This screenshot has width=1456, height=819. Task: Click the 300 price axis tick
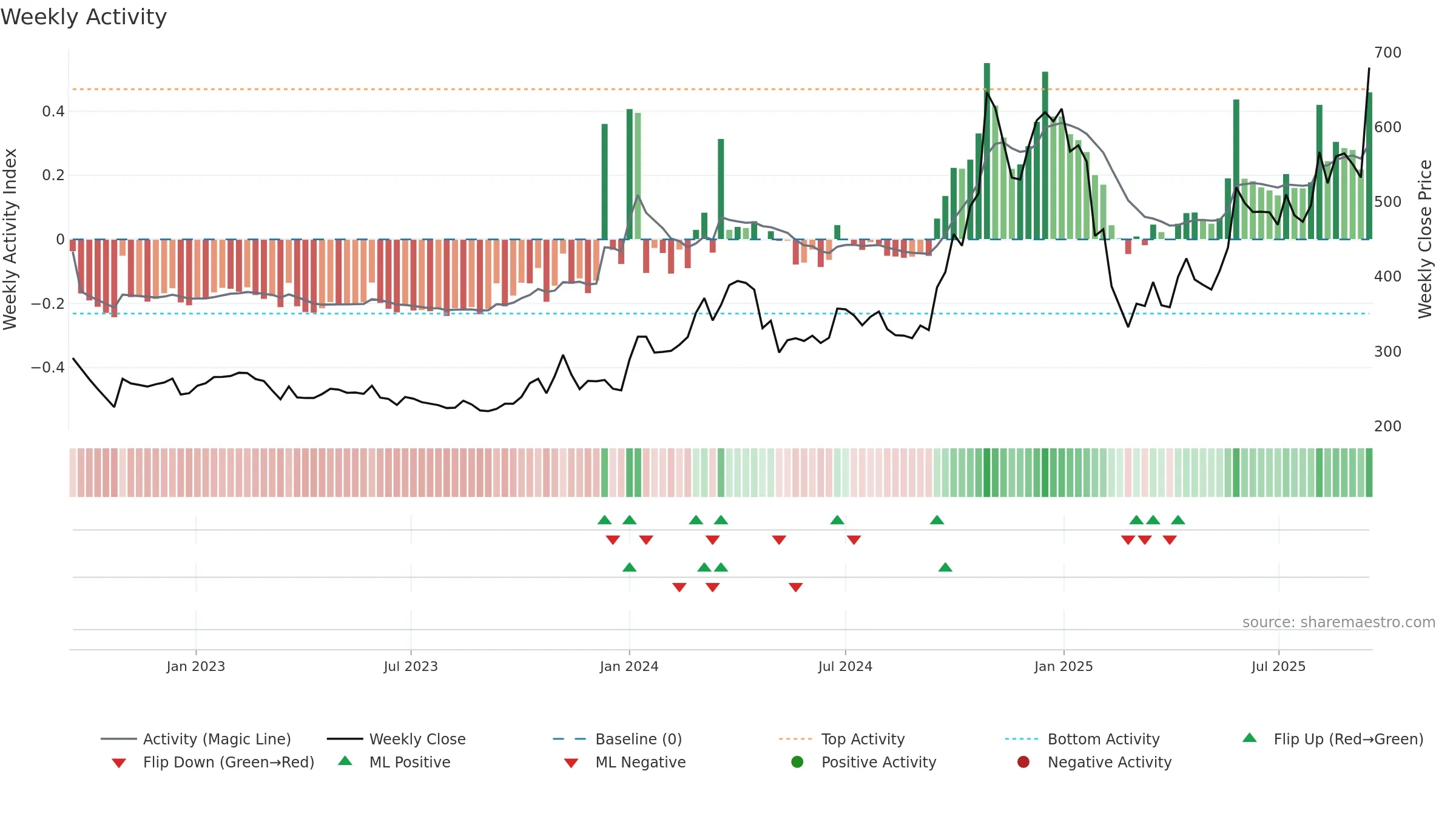click(x=1388, y=352)
